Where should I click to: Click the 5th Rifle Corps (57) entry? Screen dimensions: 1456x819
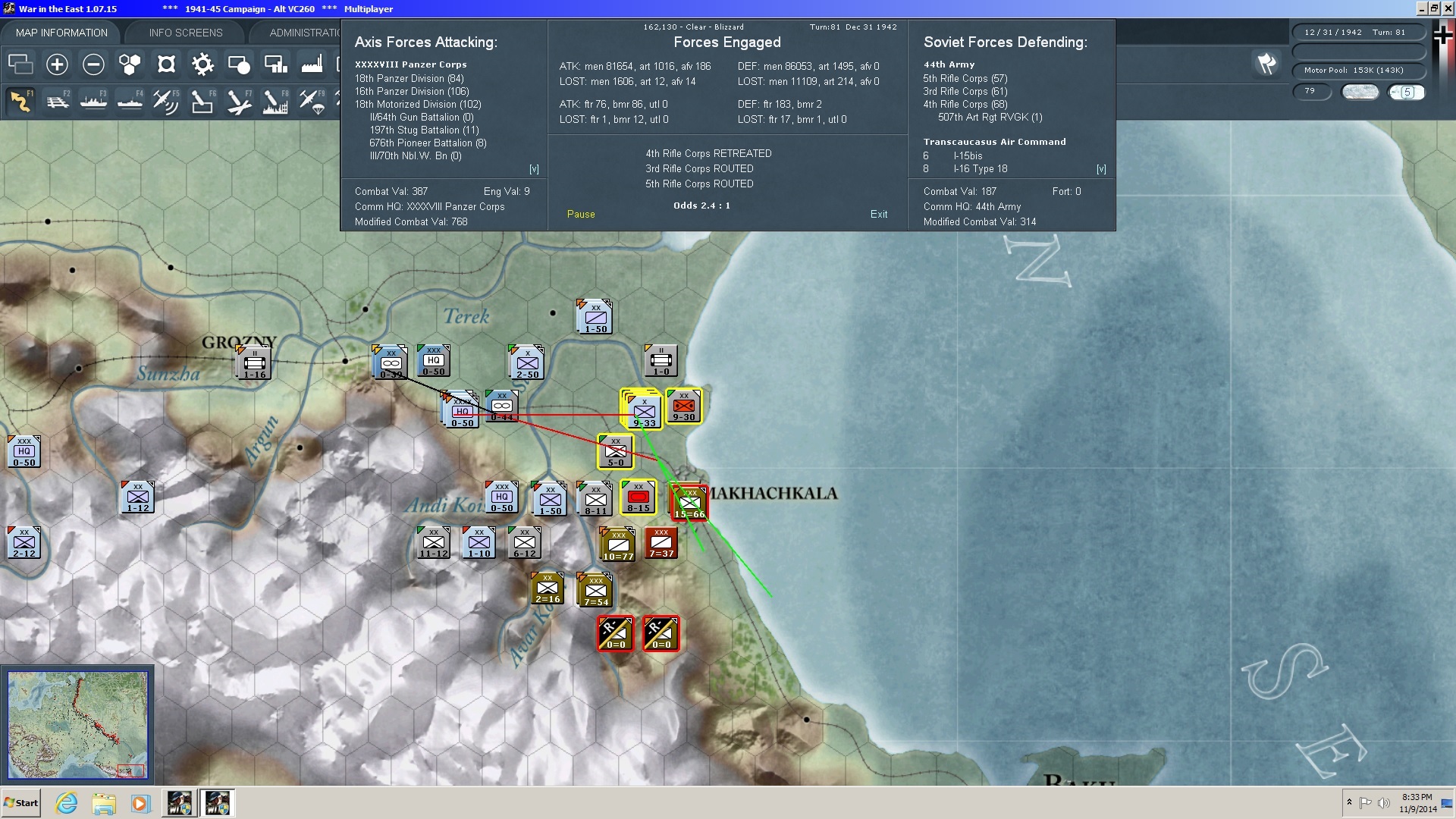tap(965, 79)
